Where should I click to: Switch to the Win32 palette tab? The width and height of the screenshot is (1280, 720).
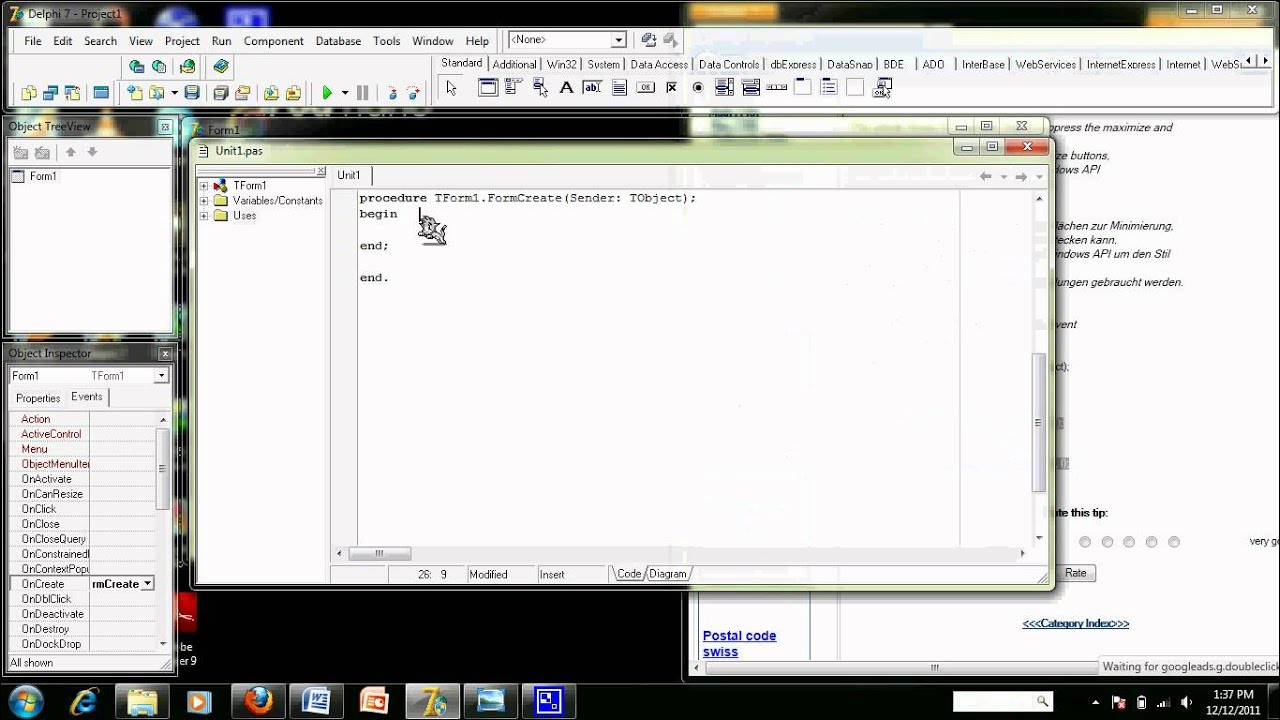pos(561,64)
